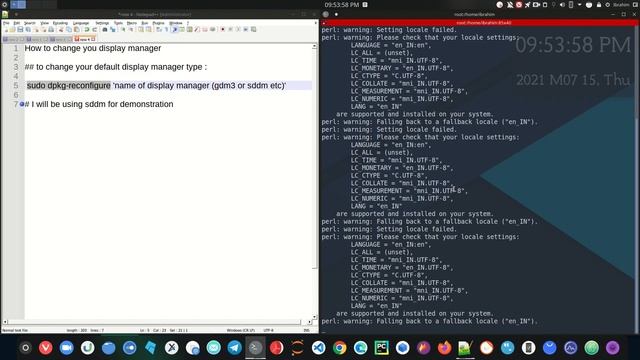Play back the recorded macro from the toolbar
This screenshot has height=360, width=640.
pyautogui.click(x=238, y=29)
